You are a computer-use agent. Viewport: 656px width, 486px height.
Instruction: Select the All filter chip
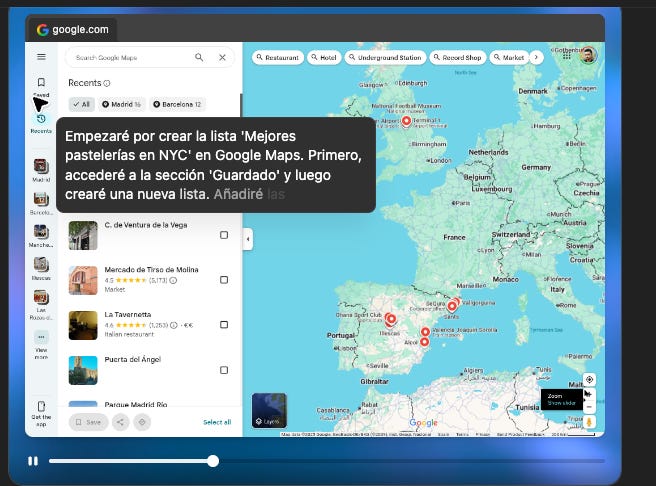pos(82,104)
